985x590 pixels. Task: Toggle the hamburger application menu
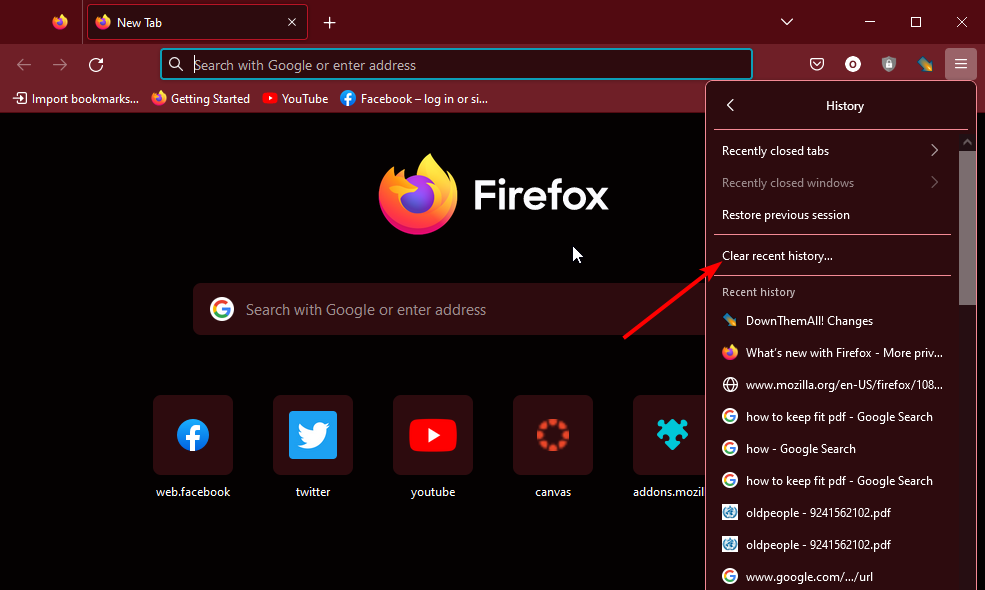point(961,64)
